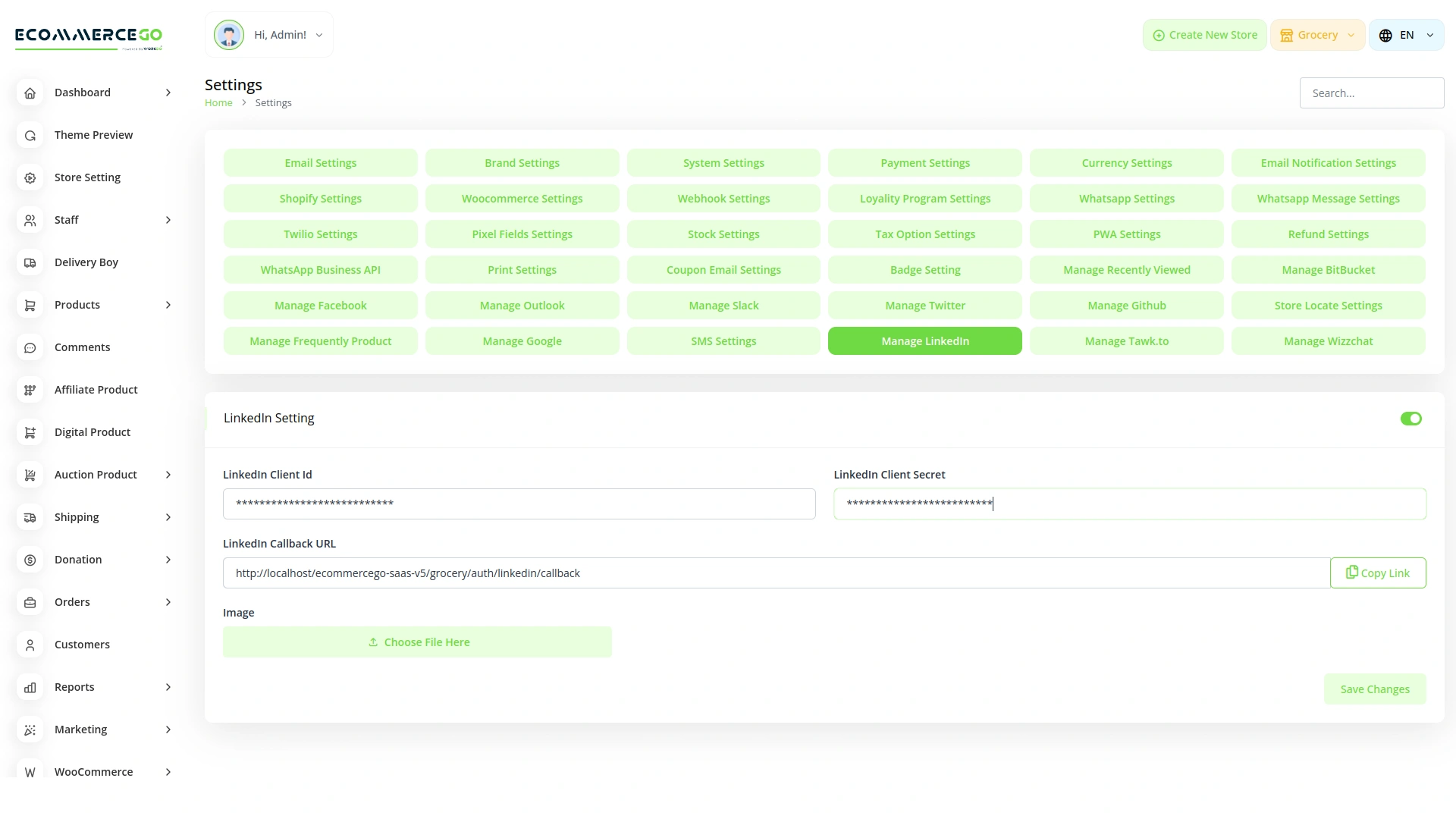Click the Customers person icon

tap(30, 645)
